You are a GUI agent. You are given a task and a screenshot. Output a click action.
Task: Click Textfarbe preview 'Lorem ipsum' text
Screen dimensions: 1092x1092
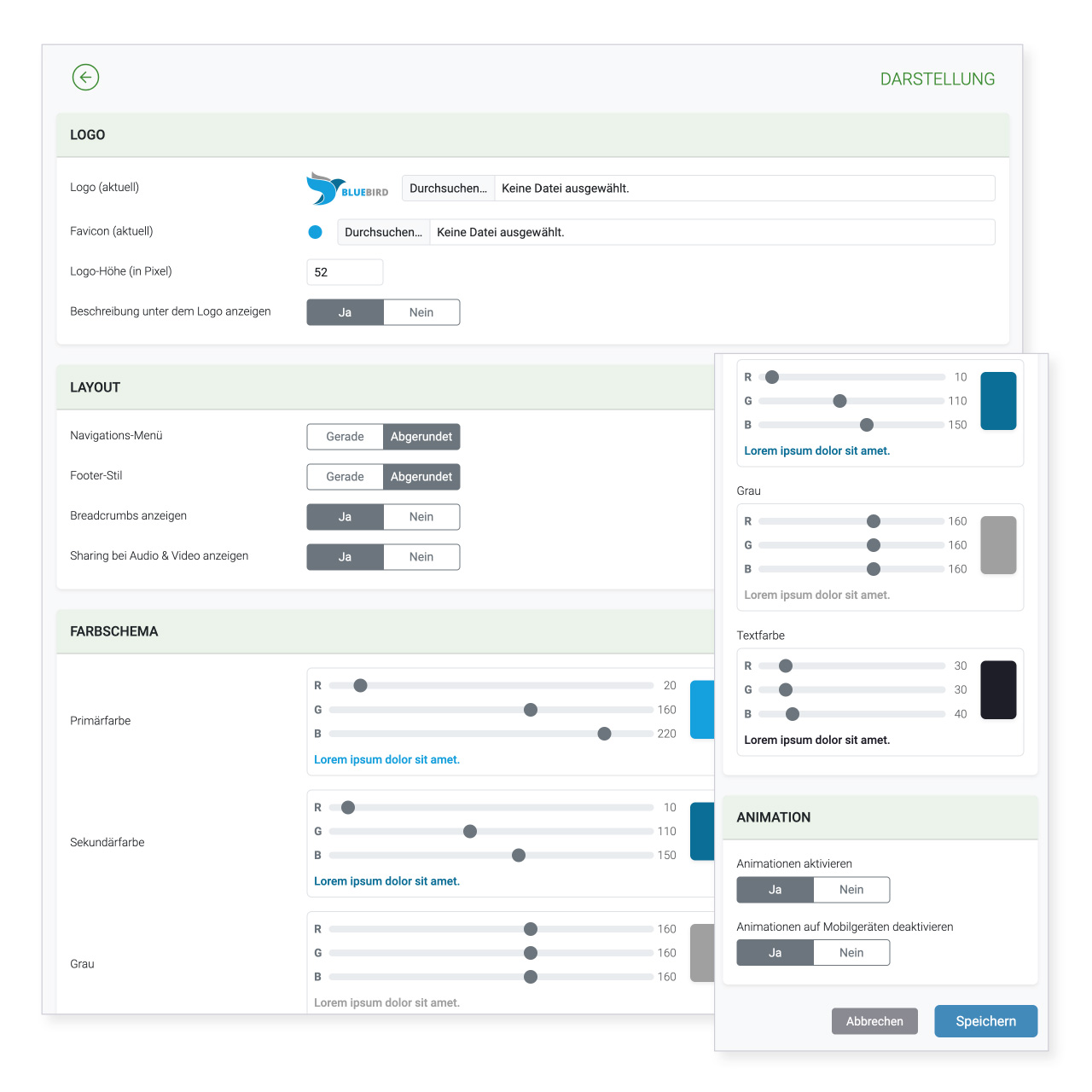[816, 740]
